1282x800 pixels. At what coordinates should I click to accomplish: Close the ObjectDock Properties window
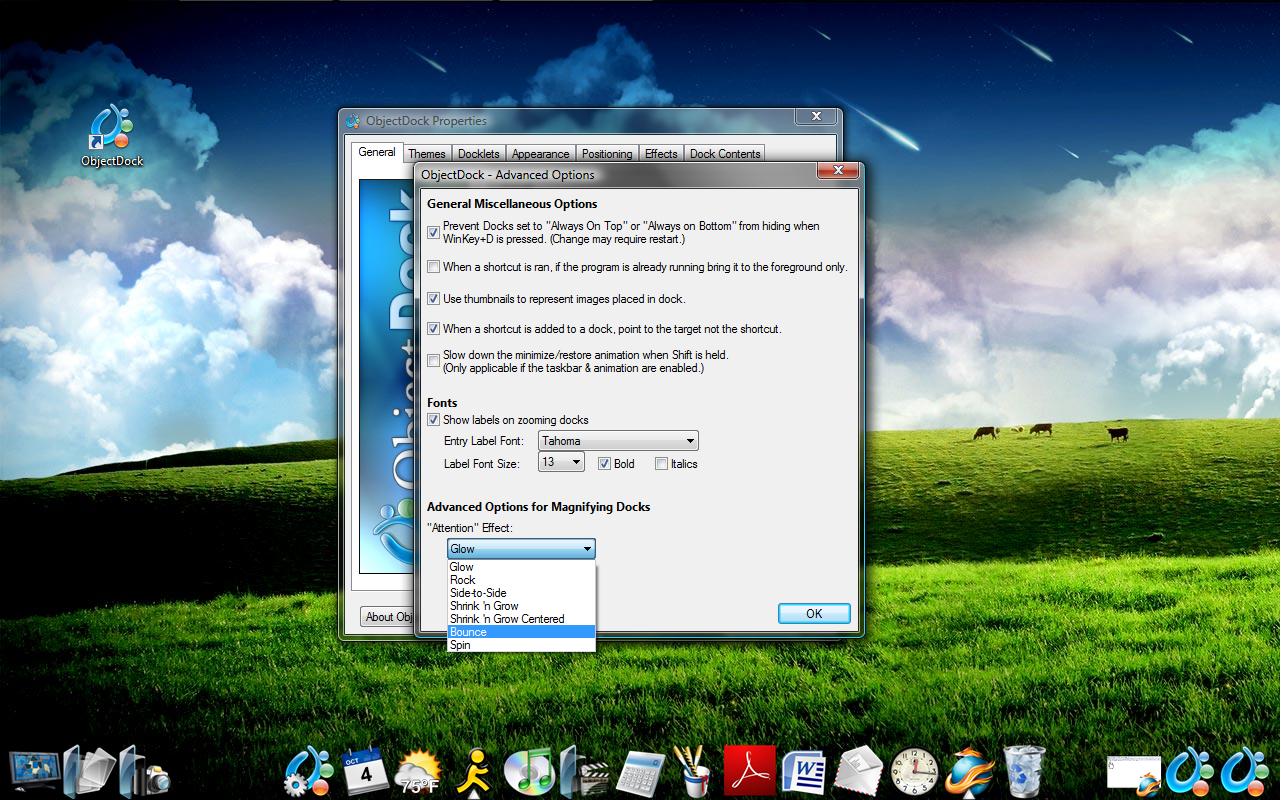[816, 117]
